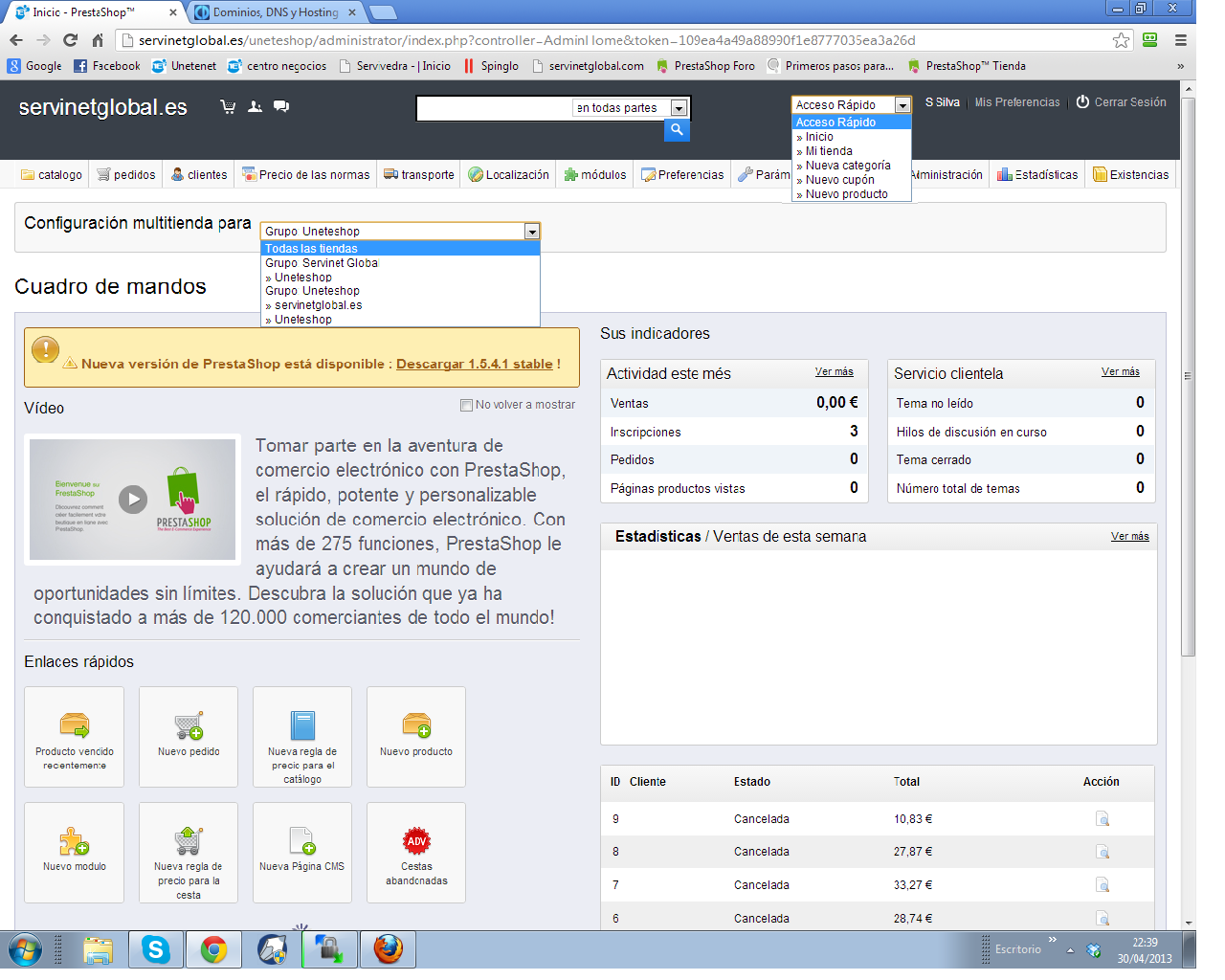
Task: Click the Nuevo producto quick link tile
Action: pos(416,737)
